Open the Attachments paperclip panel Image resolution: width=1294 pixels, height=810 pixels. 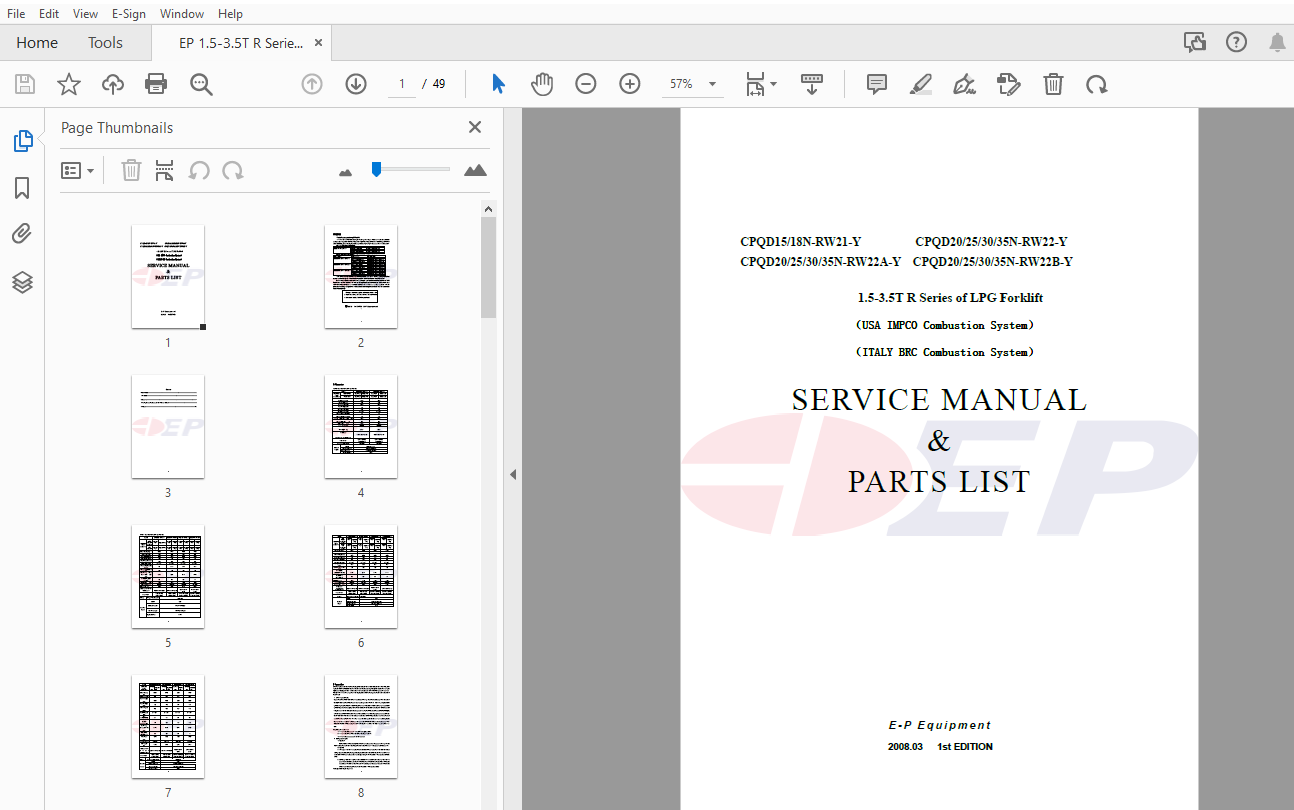coord(22,235)
